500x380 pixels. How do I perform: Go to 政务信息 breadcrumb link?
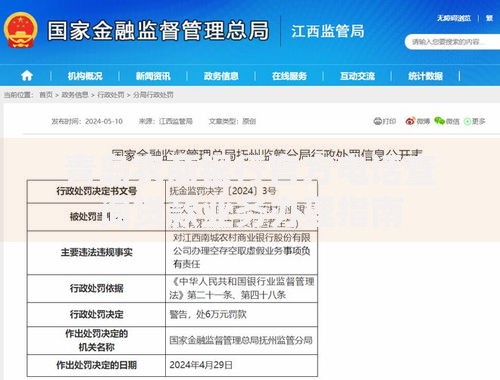coord(75,95)
